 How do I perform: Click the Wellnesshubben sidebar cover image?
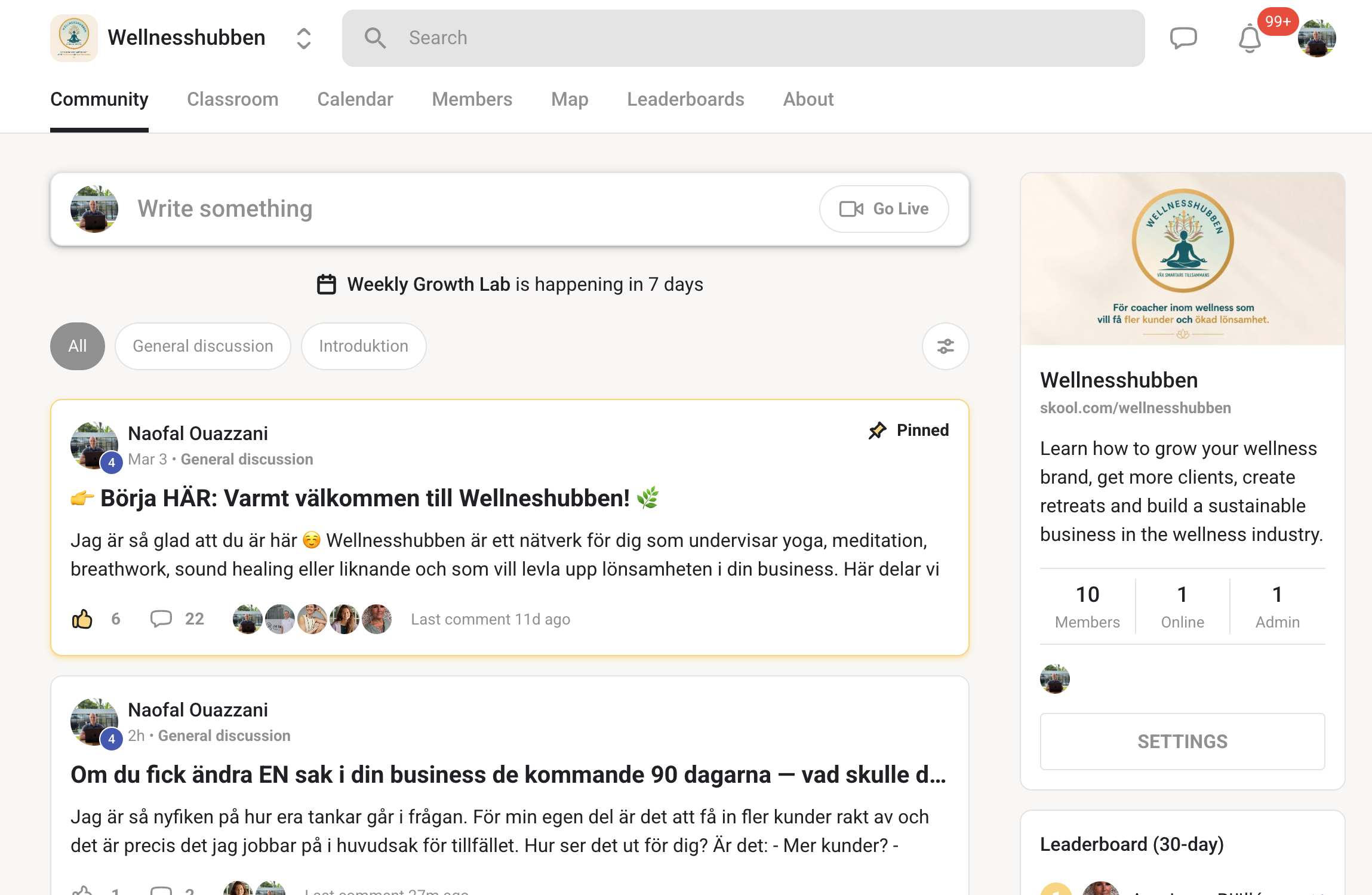click(x=1183, y=259)
